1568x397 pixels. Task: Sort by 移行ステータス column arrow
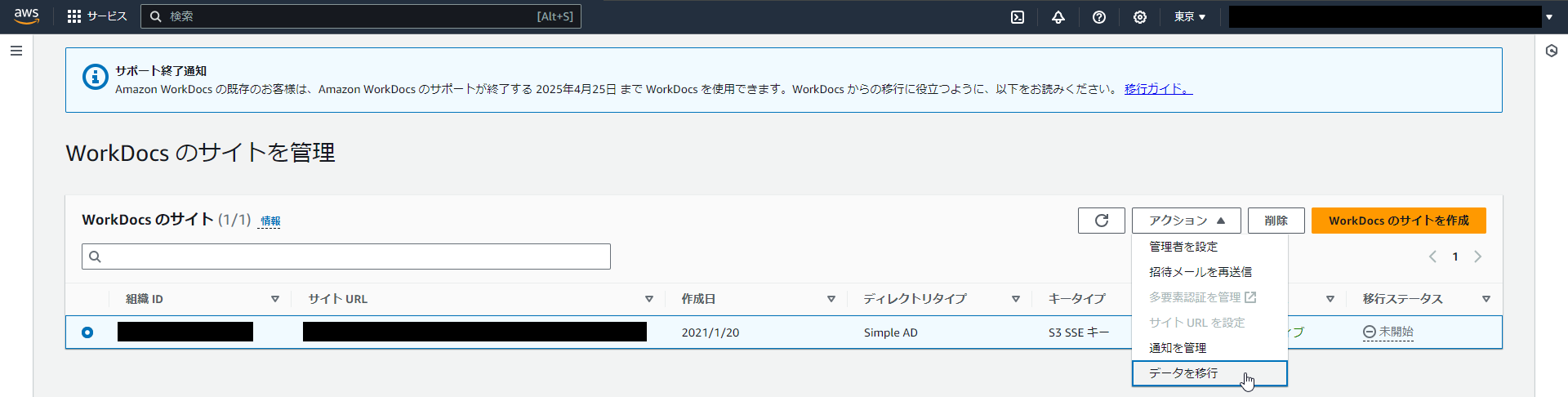point(1486,299)
